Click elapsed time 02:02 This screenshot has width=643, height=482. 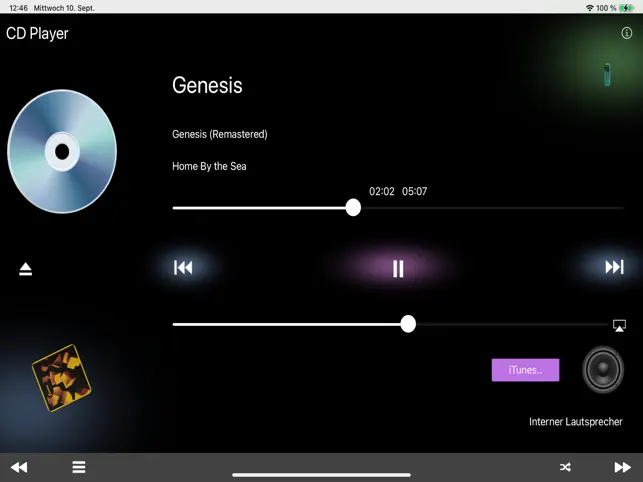382,192
